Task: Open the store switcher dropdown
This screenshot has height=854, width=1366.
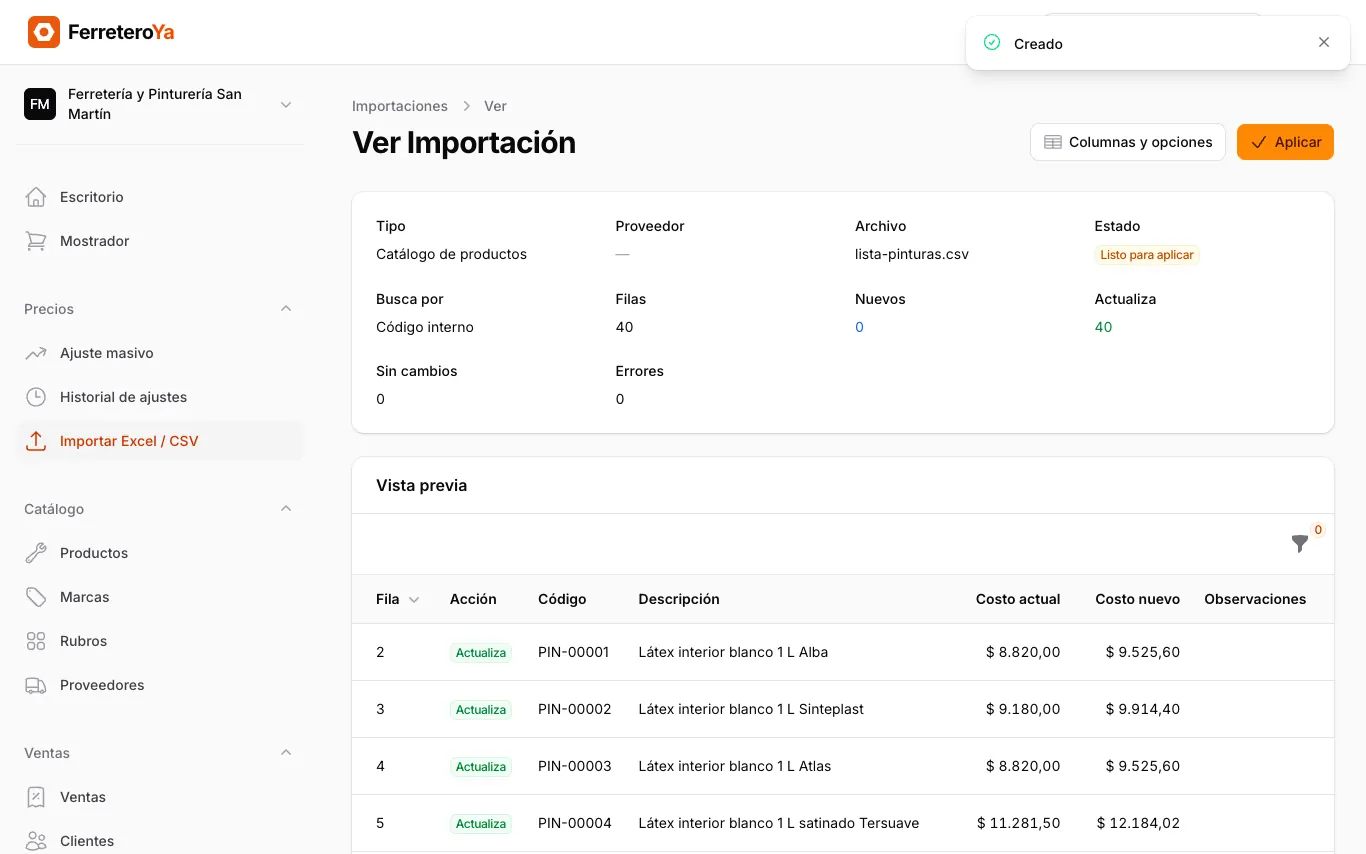Action: point(286,104)
